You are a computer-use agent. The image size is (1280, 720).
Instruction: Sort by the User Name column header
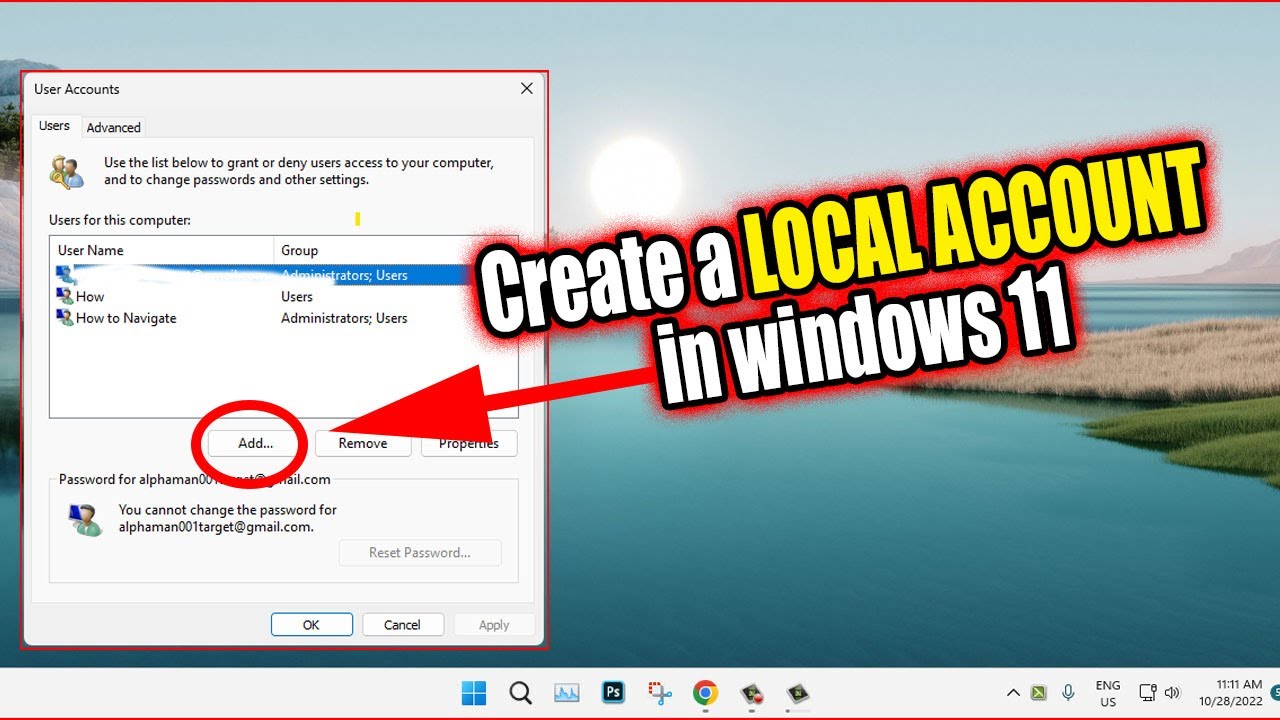pos(162,250)
